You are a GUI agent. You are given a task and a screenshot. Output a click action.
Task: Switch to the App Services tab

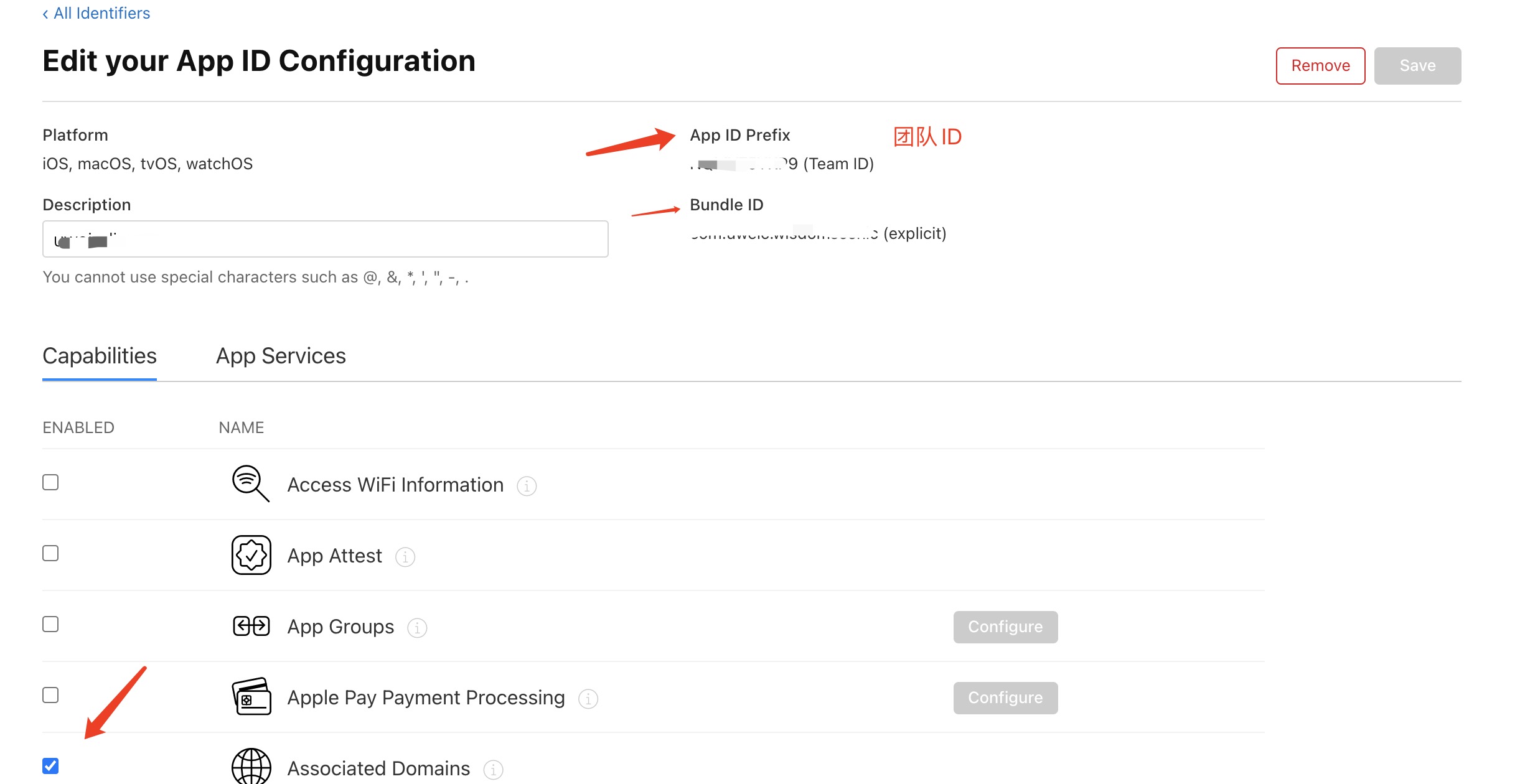[x=281, y=356]
